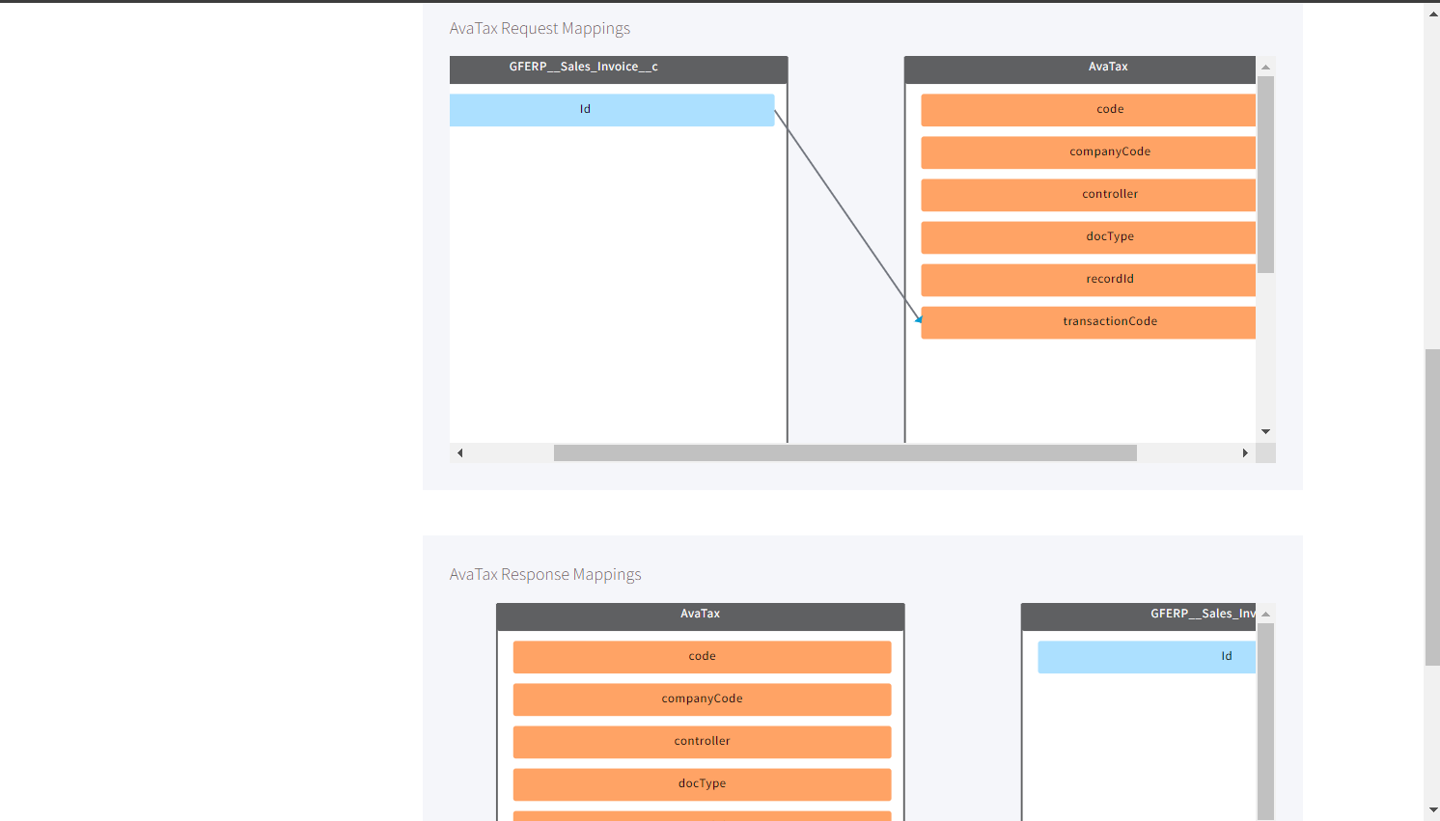Click the AvaTax Request Mappings heading
1440x821 pixels.
tap(540, 28)
